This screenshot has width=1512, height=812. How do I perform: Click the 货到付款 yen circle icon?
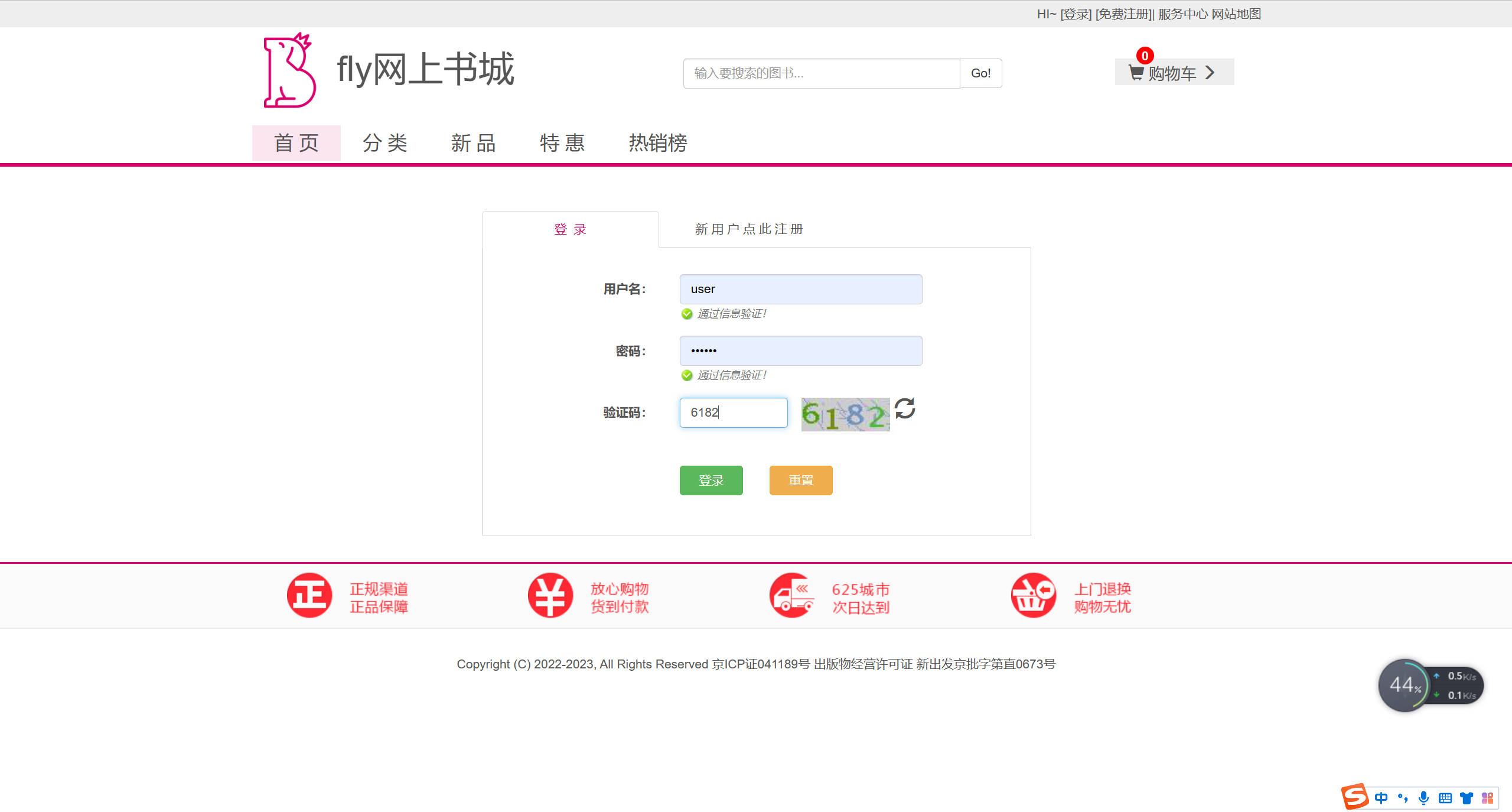click(550, 595)
